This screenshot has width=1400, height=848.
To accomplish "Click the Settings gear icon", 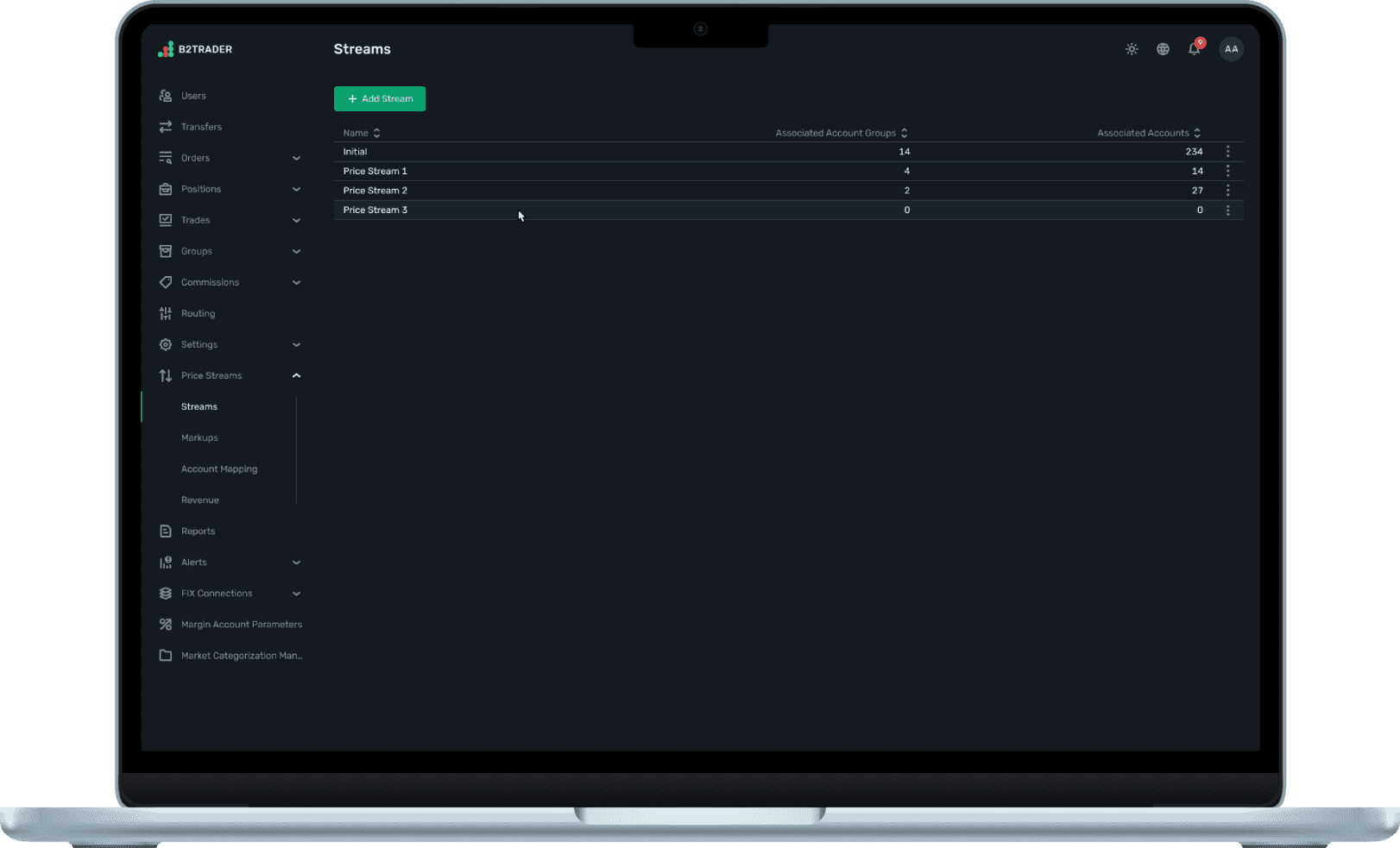I will point(166,344).
